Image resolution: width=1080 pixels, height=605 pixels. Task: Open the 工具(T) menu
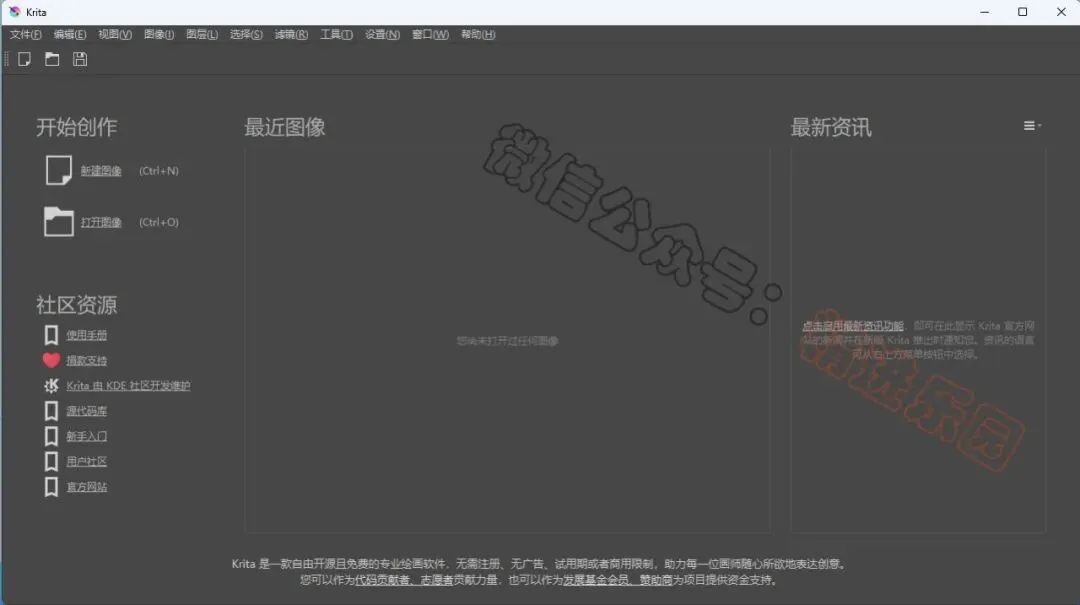tap(336, 34)
